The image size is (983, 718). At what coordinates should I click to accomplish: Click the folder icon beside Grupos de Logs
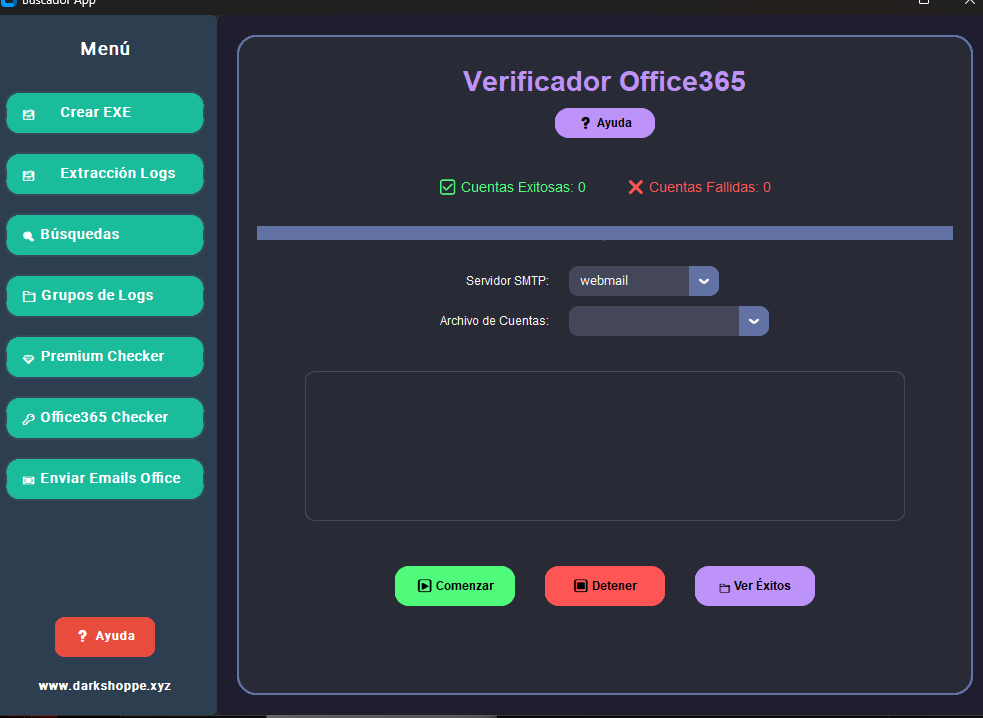pyautogui.click(x=29, y=297)
